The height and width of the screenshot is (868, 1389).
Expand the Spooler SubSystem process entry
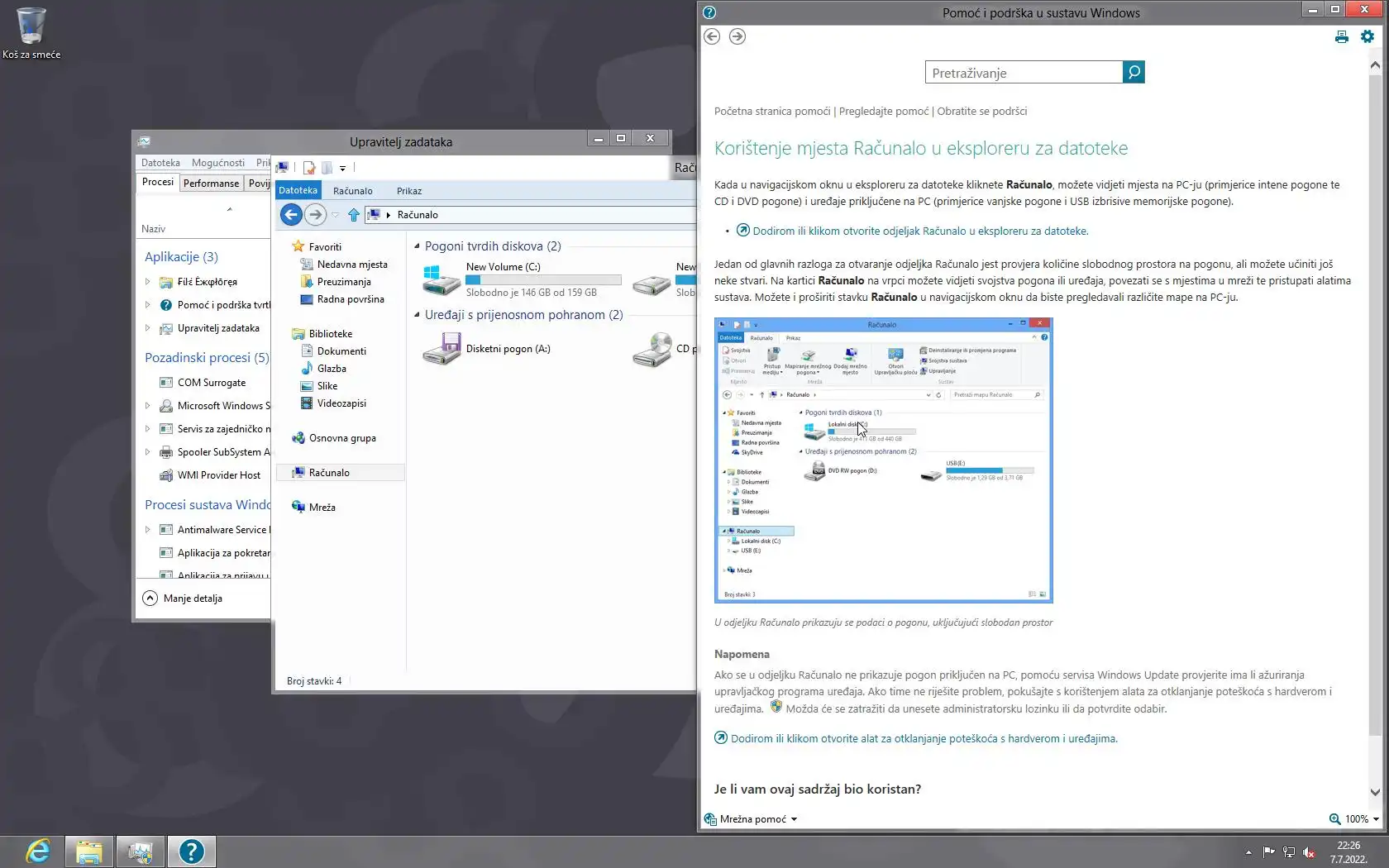click(x=148, y=452)
